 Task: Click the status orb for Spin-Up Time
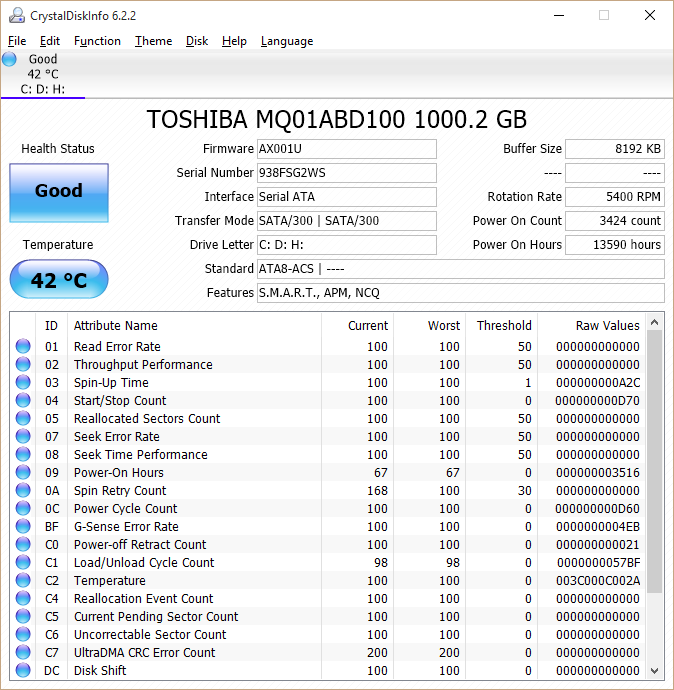[x=23, y=382]
